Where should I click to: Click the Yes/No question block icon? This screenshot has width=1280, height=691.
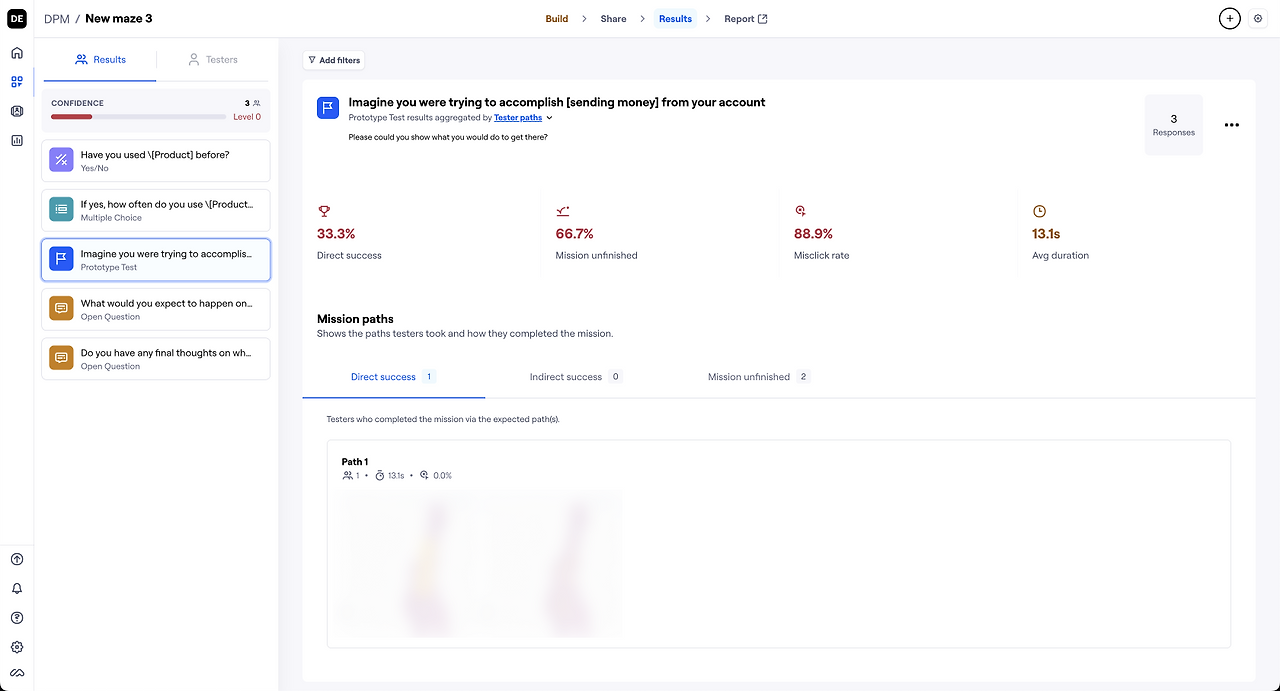(61, 160)
